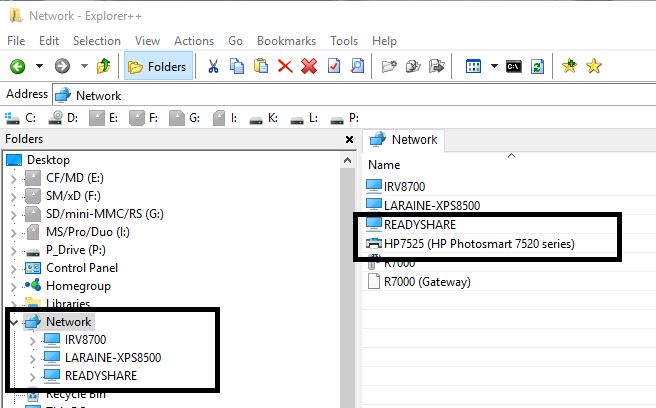This screenshot has width=656, height=408.
Task: Click the Organize Bookmarks star icon
Action: [x=594, y=66]
